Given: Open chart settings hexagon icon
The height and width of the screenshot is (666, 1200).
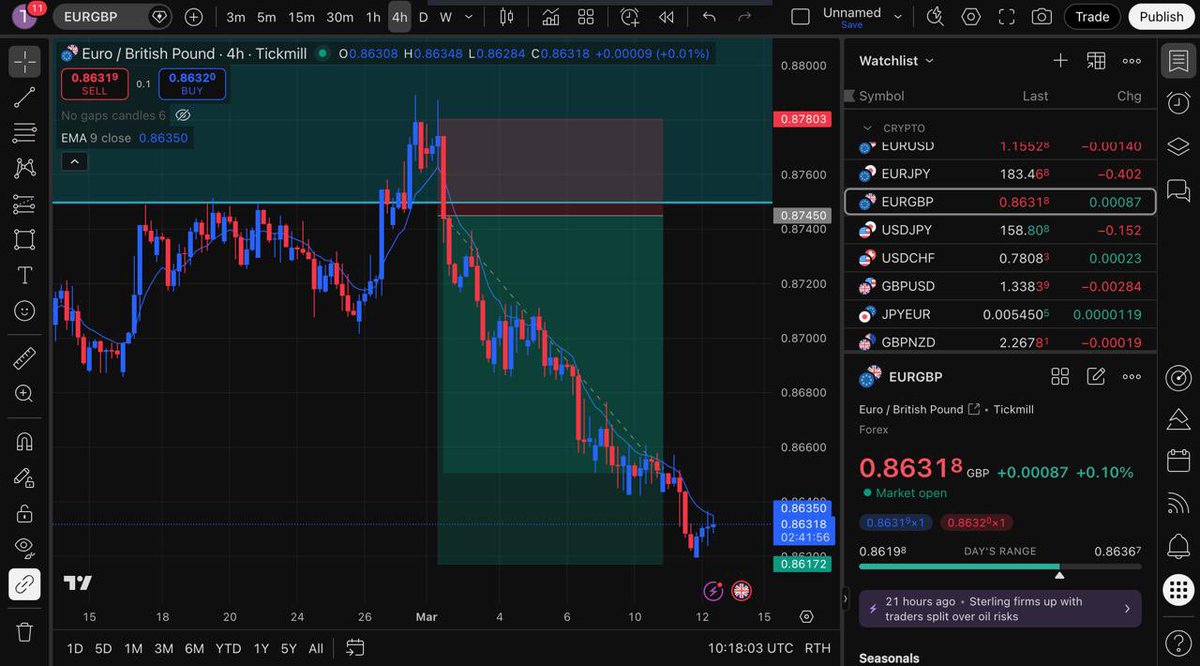Looking at the screenshot, I should pyautogui.click(x=971, y=17).
